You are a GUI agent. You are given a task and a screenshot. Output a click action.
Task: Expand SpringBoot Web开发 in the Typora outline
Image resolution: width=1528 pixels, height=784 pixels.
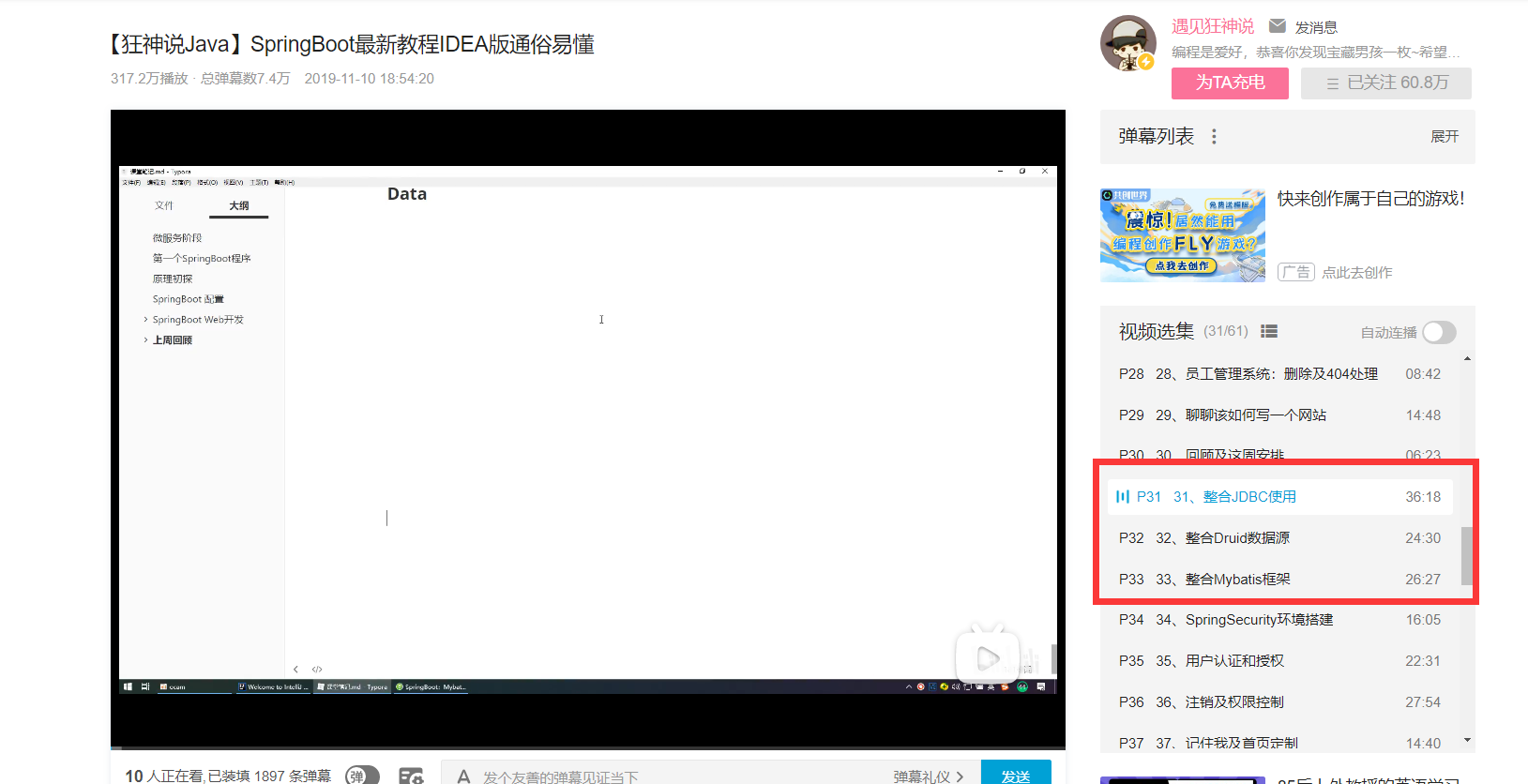tap(145, 320)
